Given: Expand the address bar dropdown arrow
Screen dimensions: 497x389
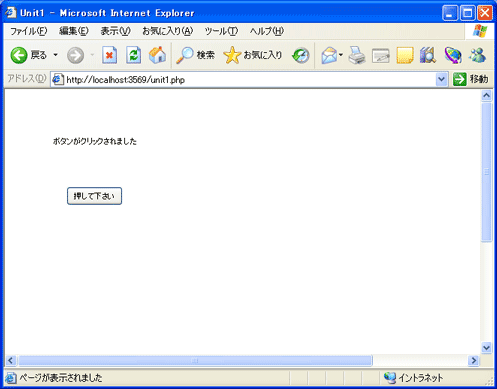Looking at the screenshot, I should (441, 79).
